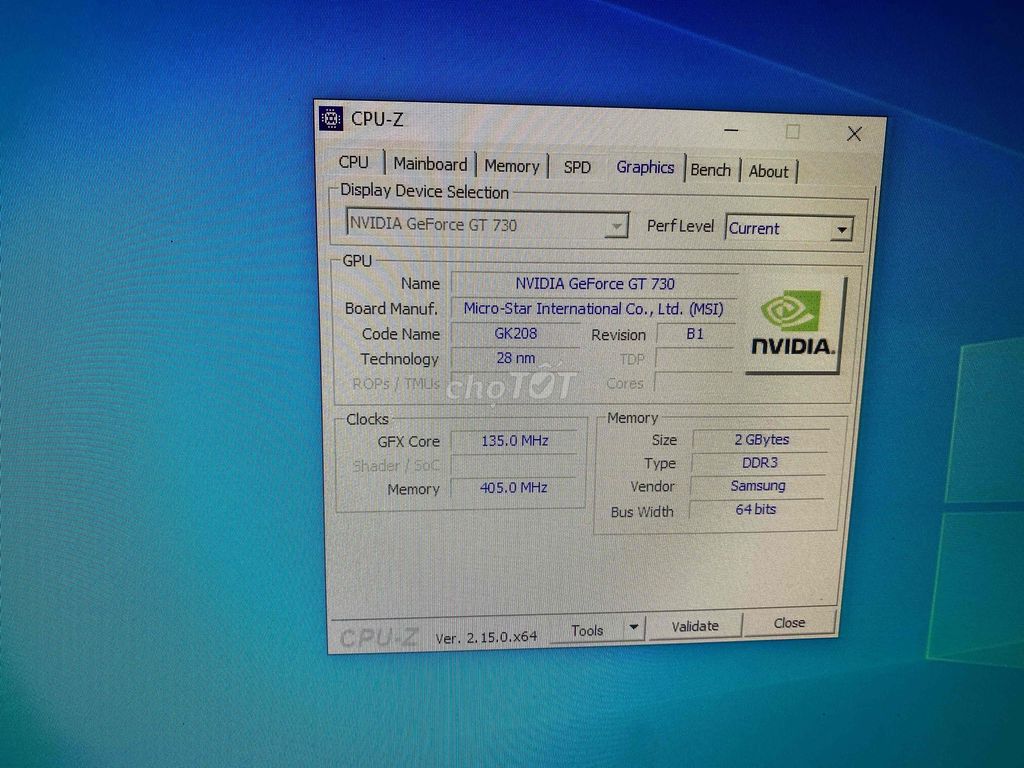Expand the Perf Level Current dropdown
This screenshot has height=768, width=1024.
coord(789,229)
